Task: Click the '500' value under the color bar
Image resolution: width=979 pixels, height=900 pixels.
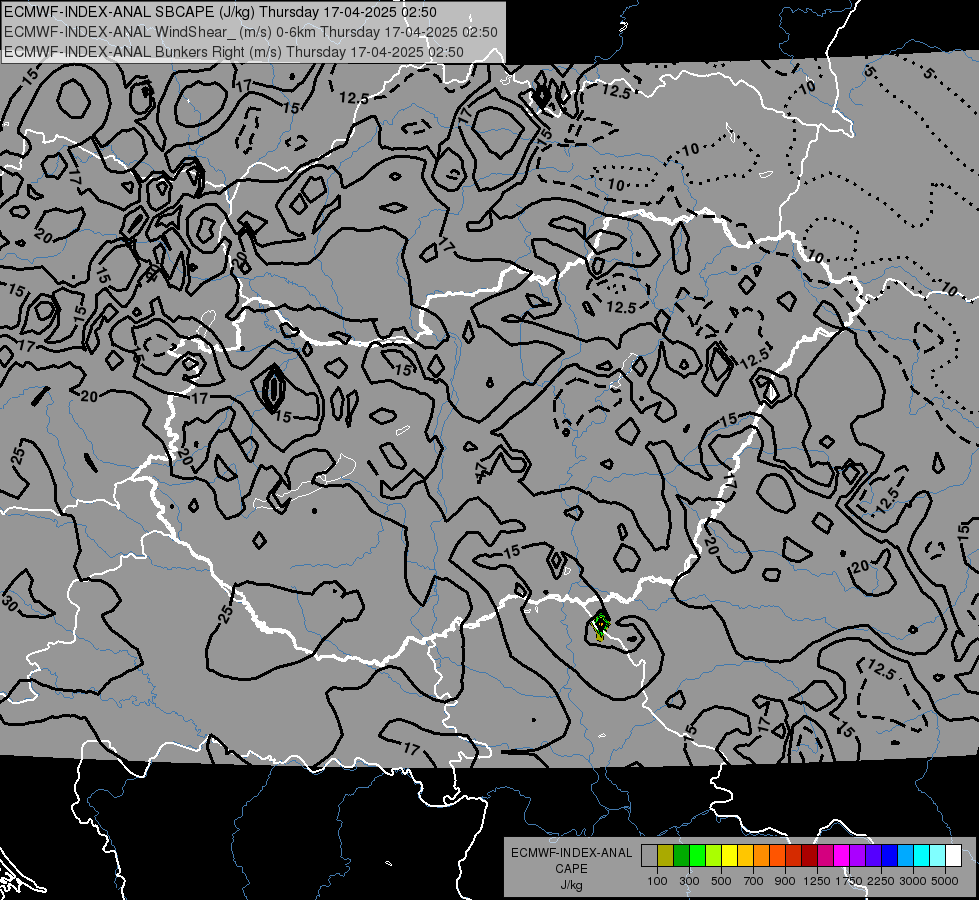Action: 721,881
